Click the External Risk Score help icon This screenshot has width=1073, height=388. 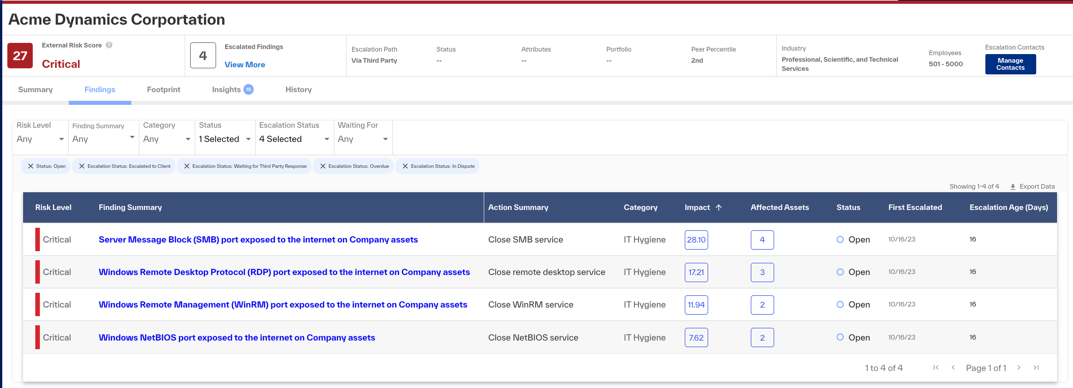click(x=109, y=45)
